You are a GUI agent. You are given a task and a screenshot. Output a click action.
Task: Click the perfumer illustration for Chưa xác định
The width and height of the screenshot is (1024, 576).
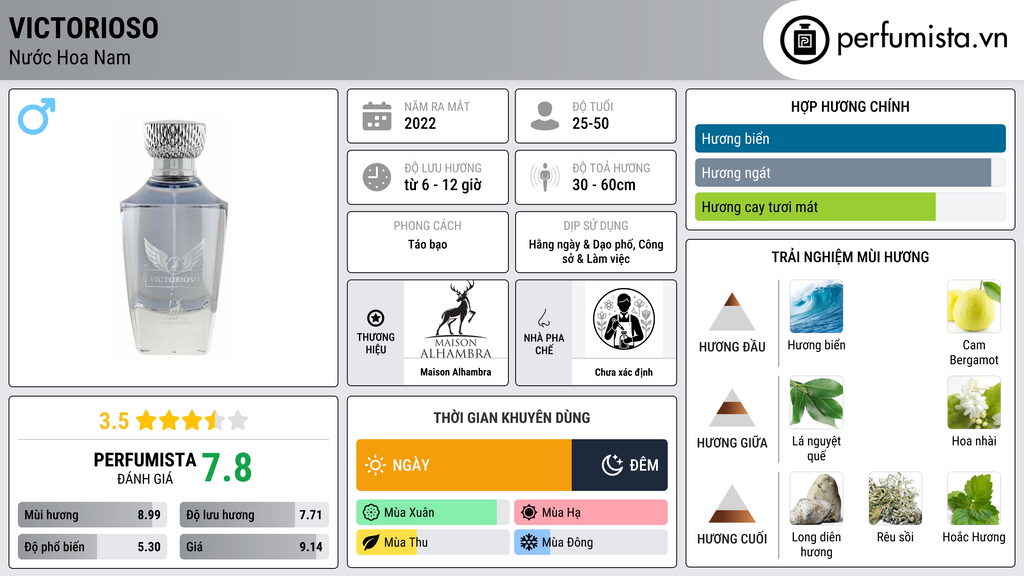pyautogui.click(x=624, y=319)
